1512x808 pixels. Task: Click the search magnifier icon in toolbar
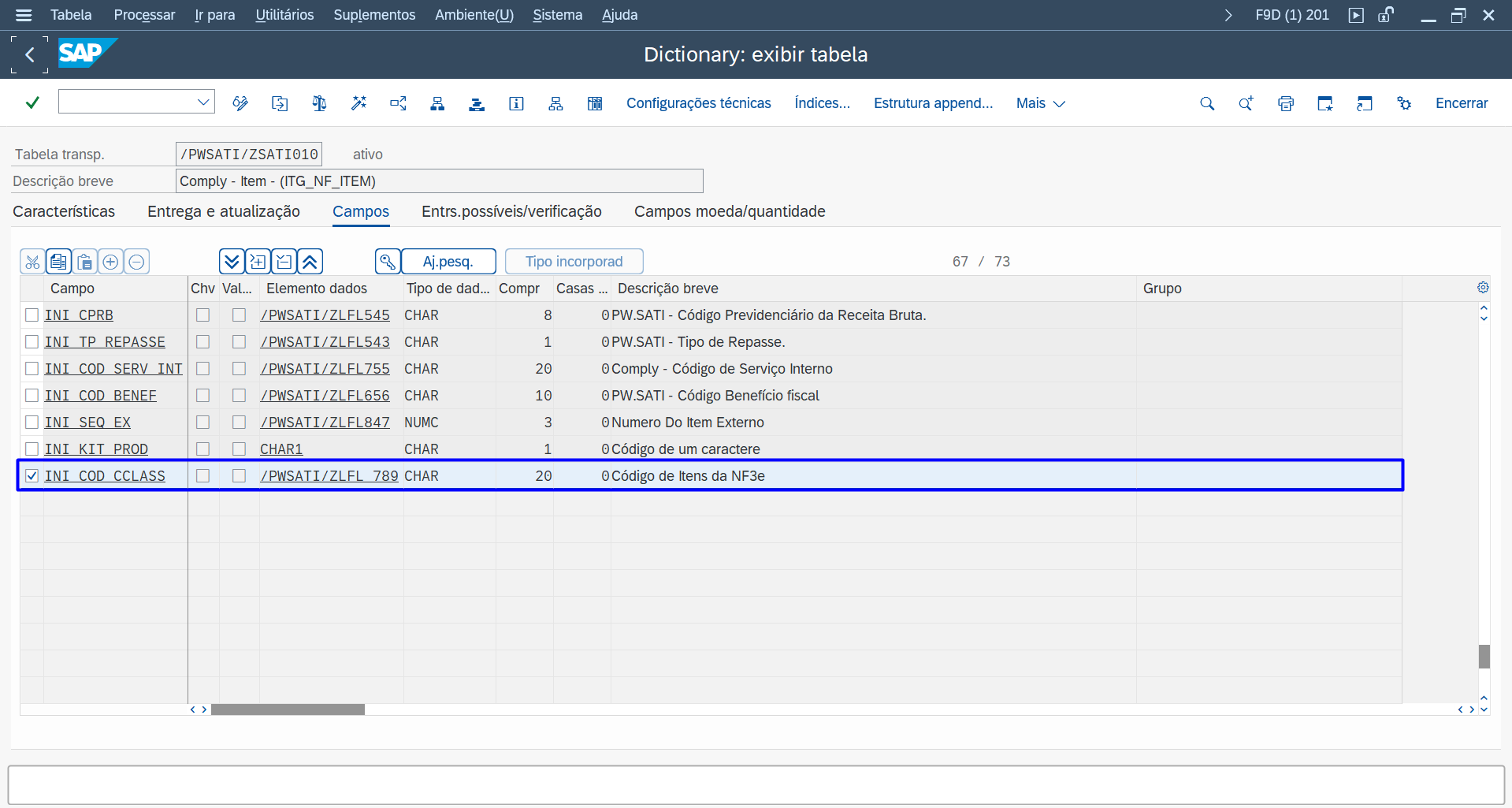coord(1207,103)
